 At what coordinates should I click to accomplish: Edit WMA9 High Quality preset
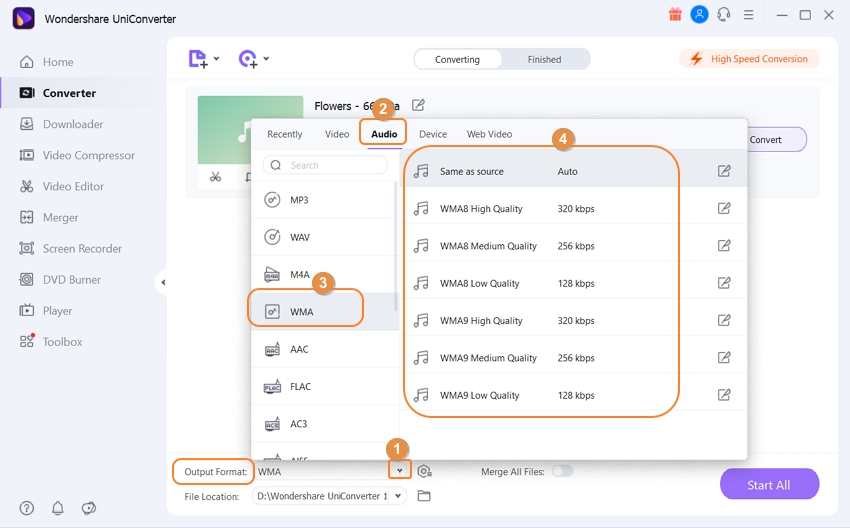tap(724, 320)
